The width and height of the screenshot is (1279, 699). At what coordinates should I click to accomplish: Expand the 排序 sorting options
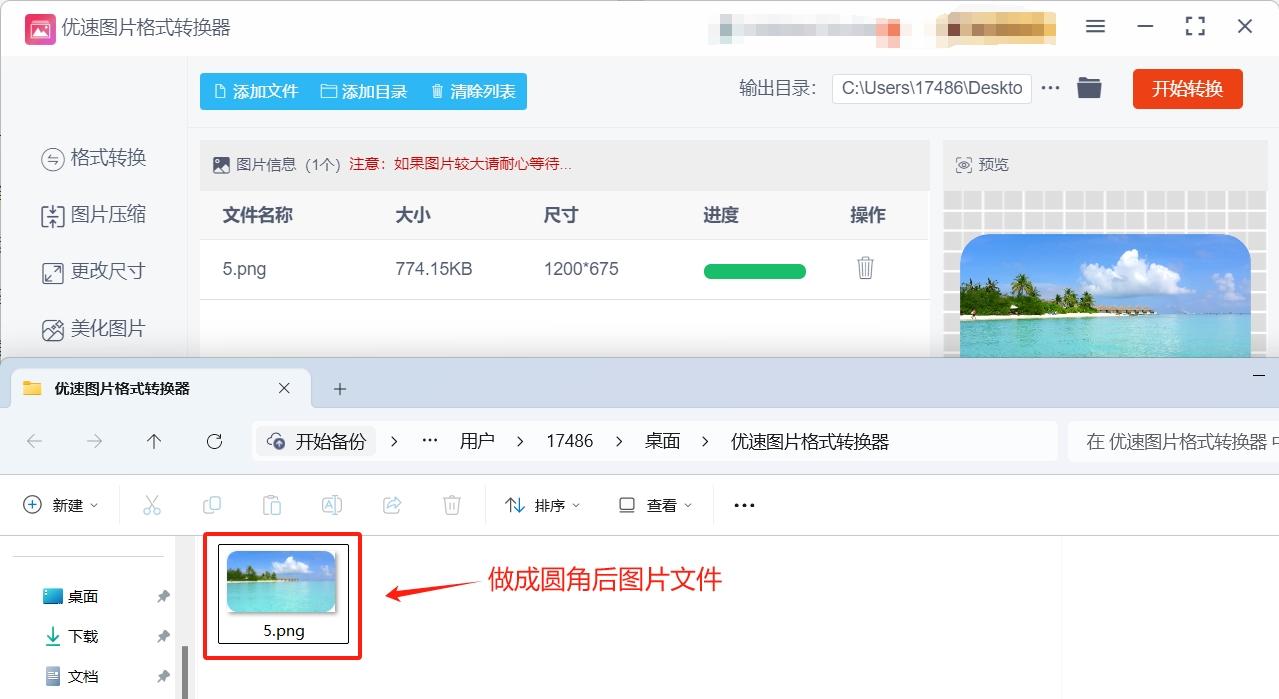tap(542, 504)
